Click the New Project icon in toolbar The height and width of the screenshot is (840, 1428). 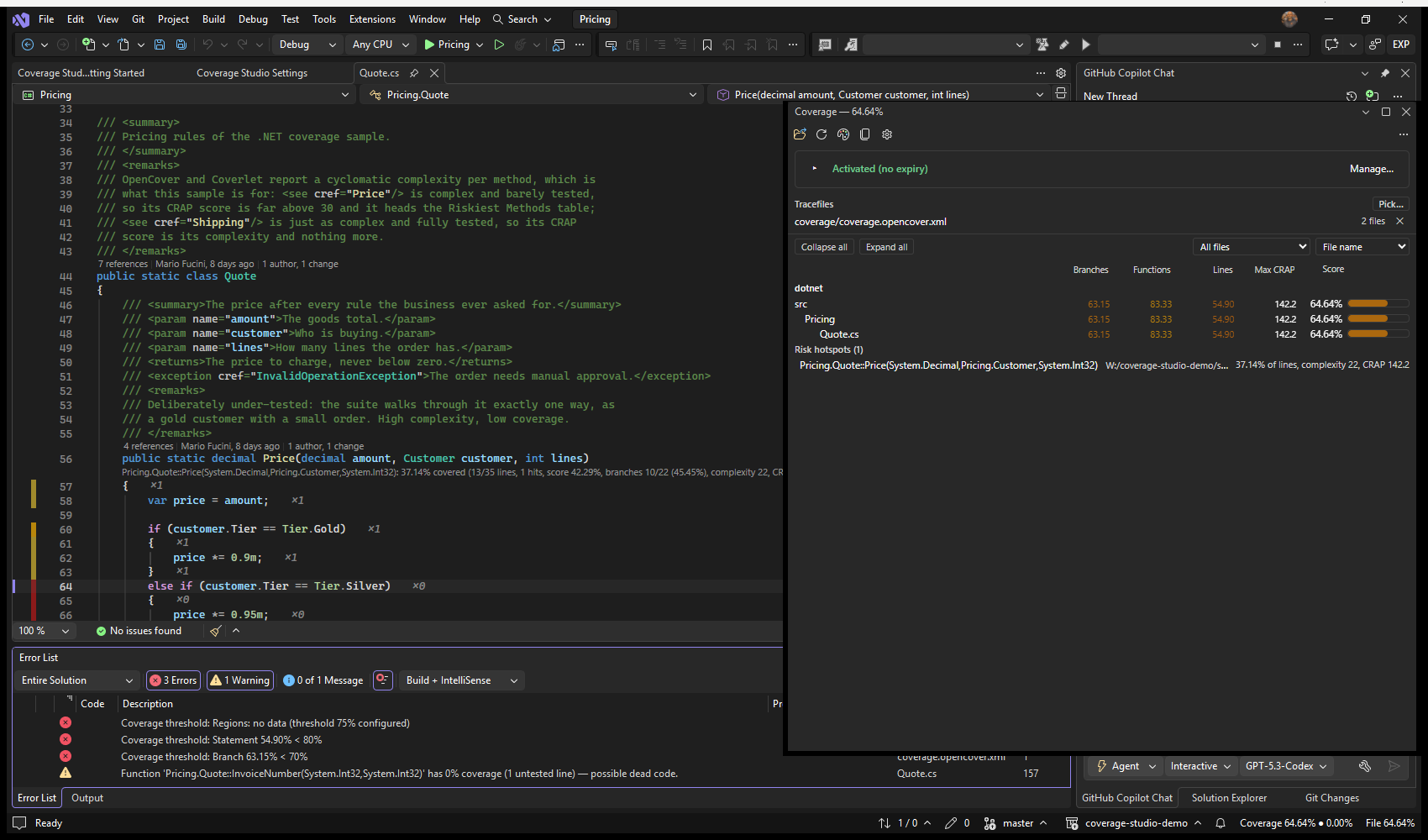(x=88, y=45)
